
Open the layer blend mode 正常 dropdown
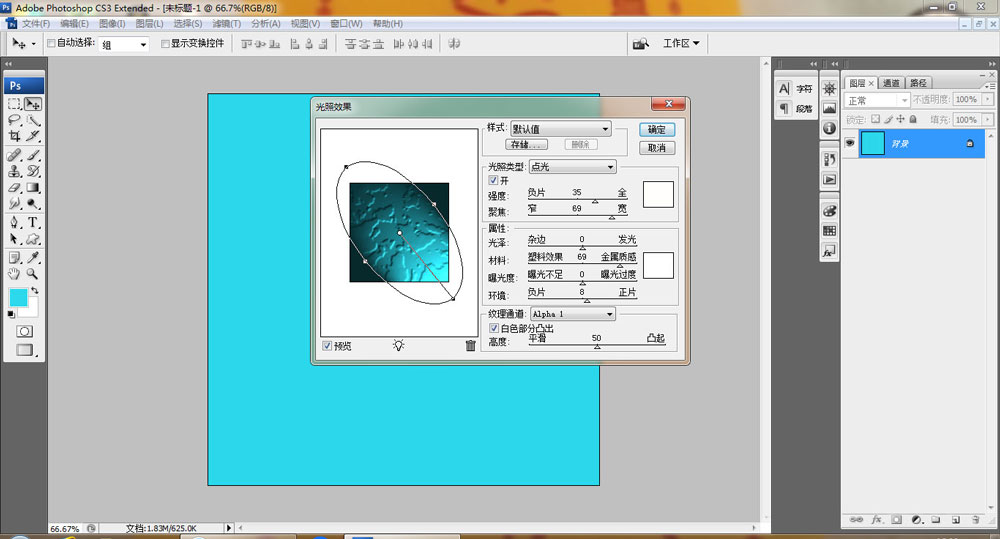pos(877,100)
